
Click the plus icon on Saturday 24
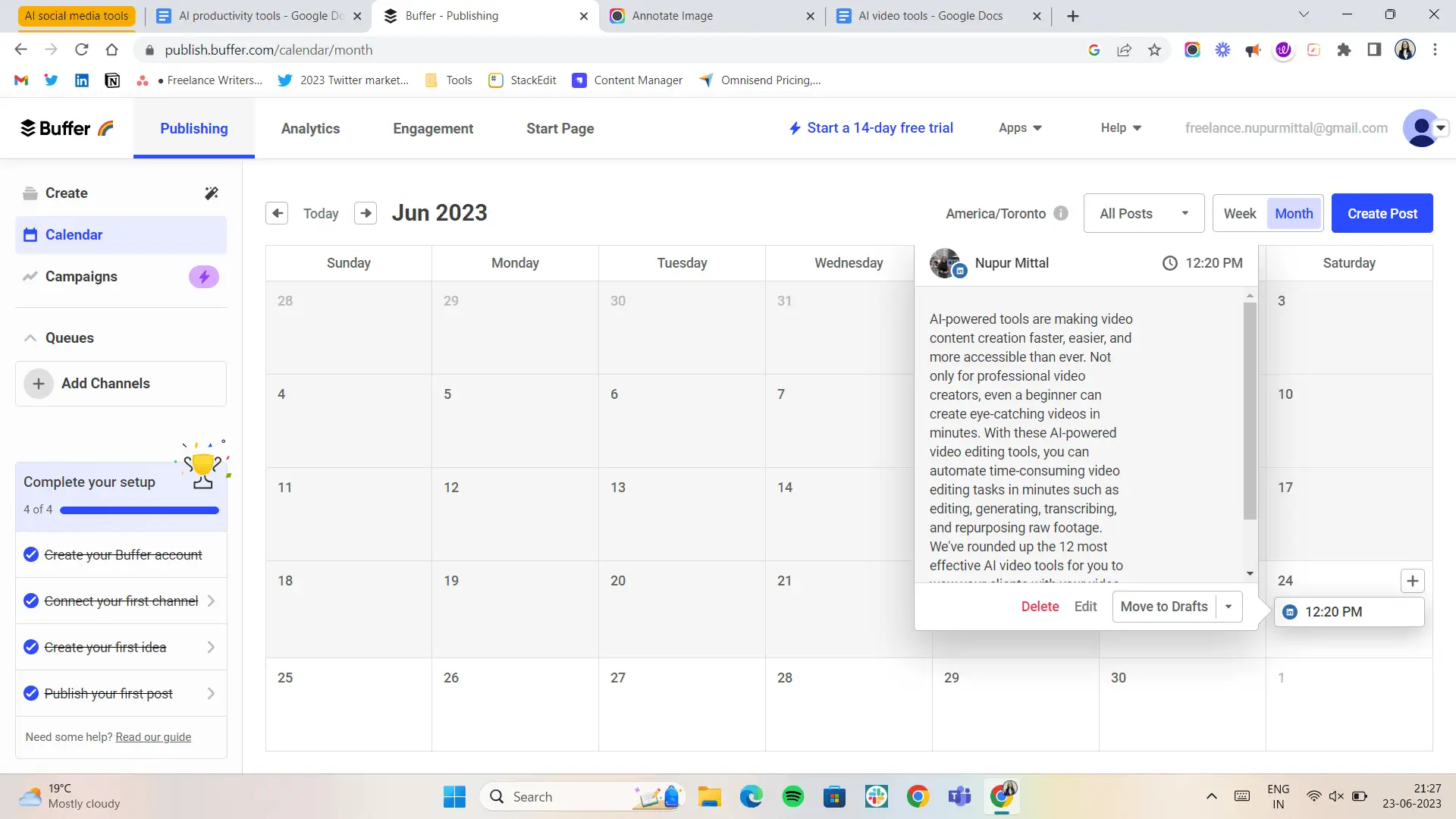click(x=1412, y=581)
